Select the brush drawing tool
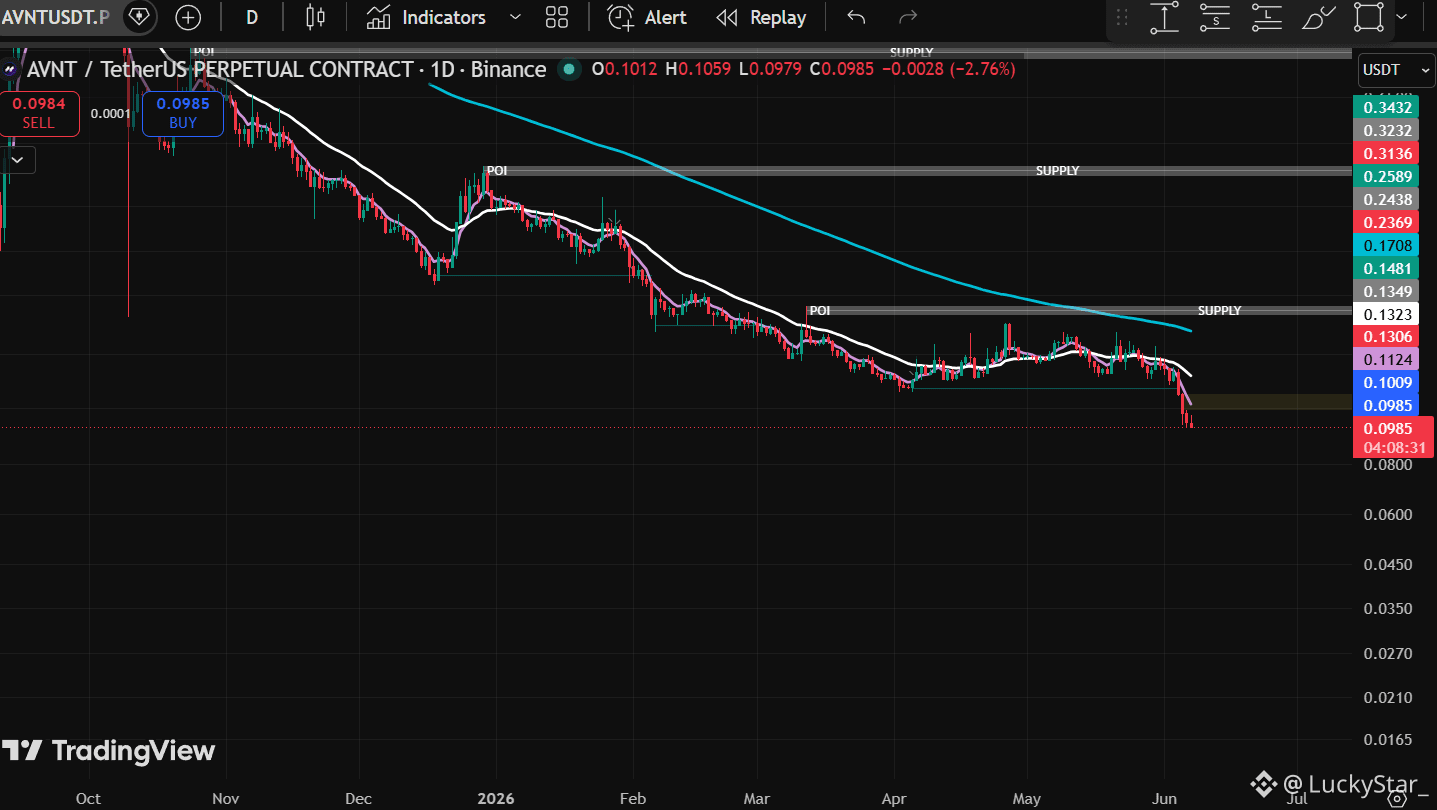This screenshot has width=1437, height=810. pyautogui.click(x=1319, y=17)
